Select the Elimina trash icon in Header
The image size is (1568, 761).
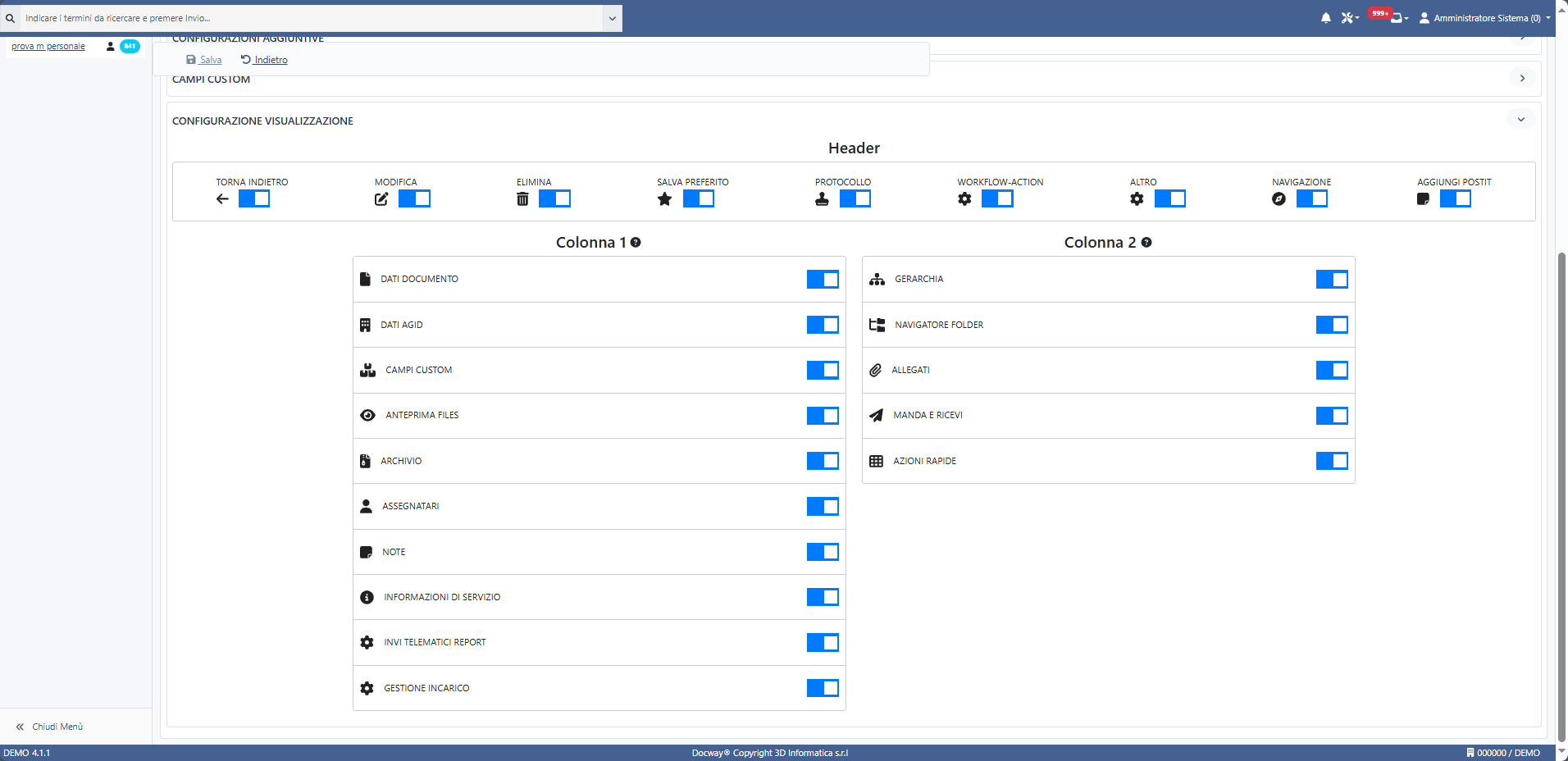point(522,198)
